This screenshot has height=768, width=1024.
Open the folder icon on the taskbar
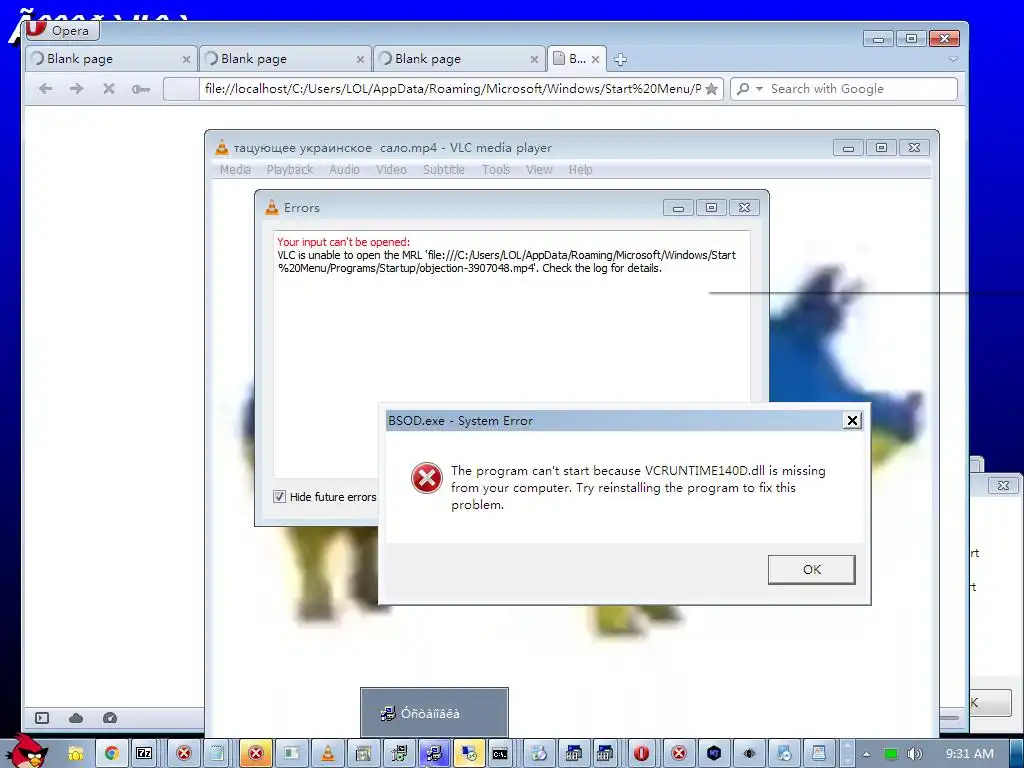pyautogui.click(x=76, y=754)
